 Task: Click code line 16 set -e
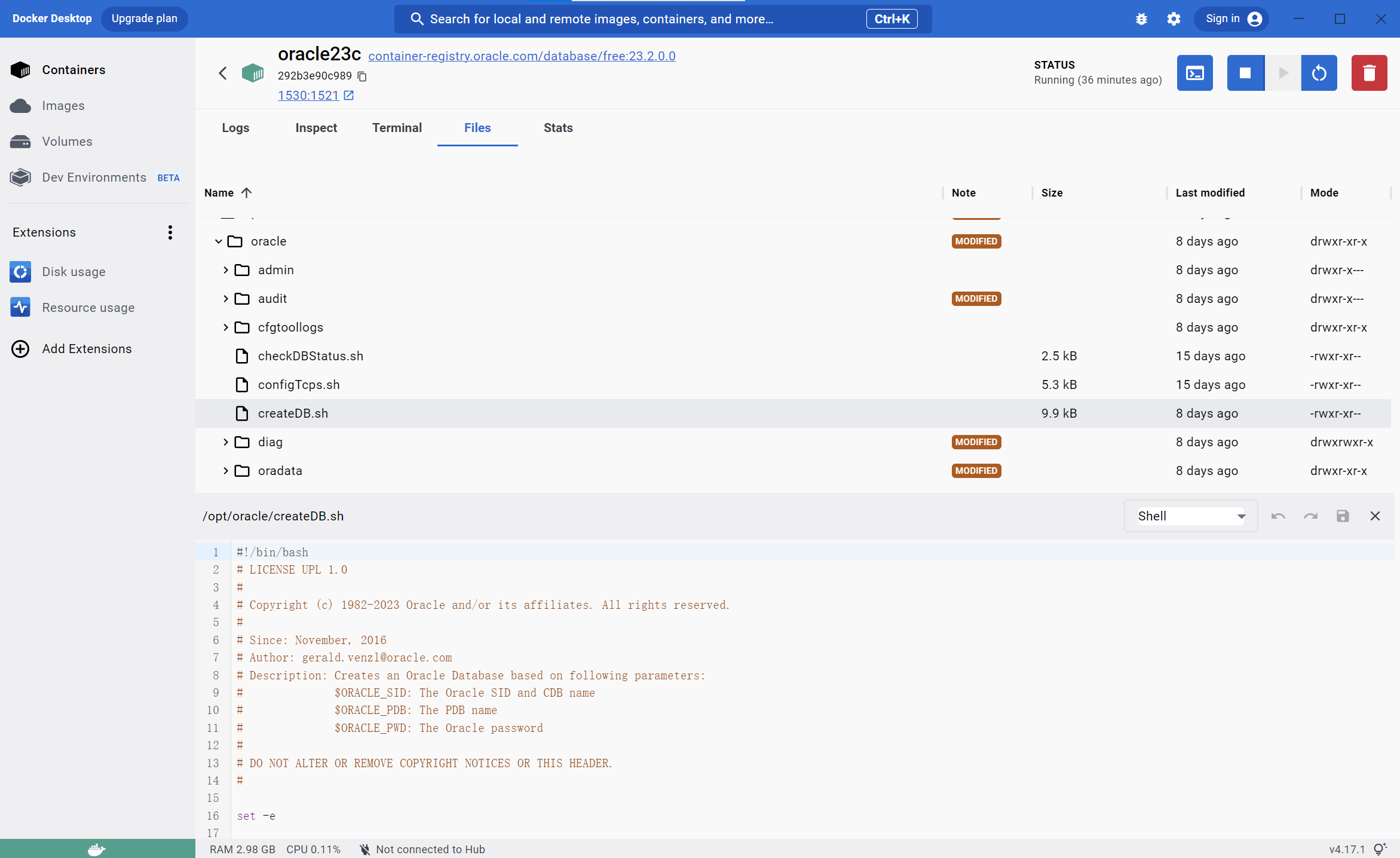pos(256,816)
